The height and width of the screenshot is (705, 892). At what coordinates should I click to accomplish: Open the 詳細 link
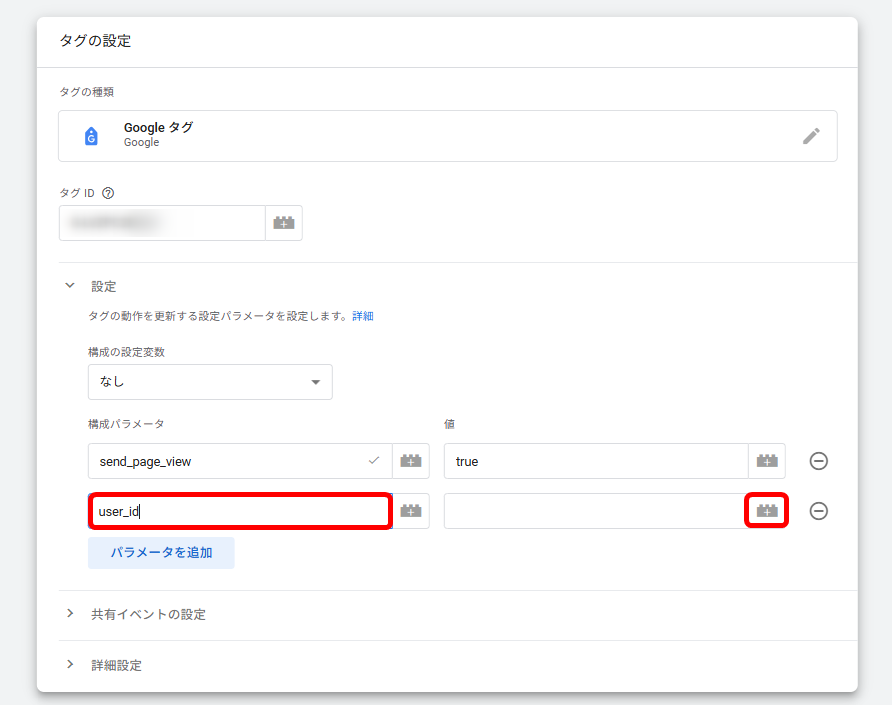[x=362, y=316]
